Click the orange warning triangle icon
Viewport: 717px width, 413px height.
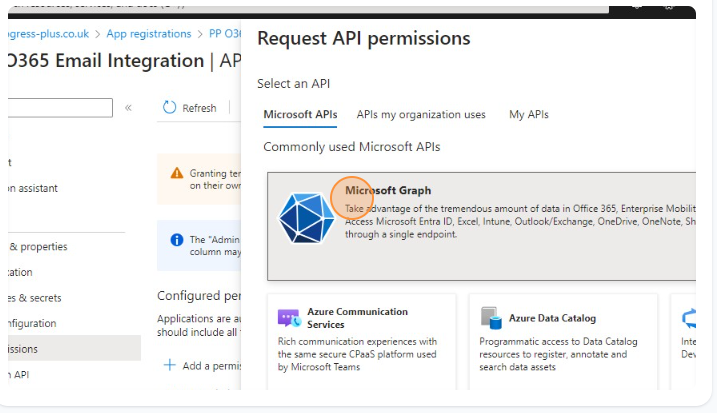coord(177,173)
